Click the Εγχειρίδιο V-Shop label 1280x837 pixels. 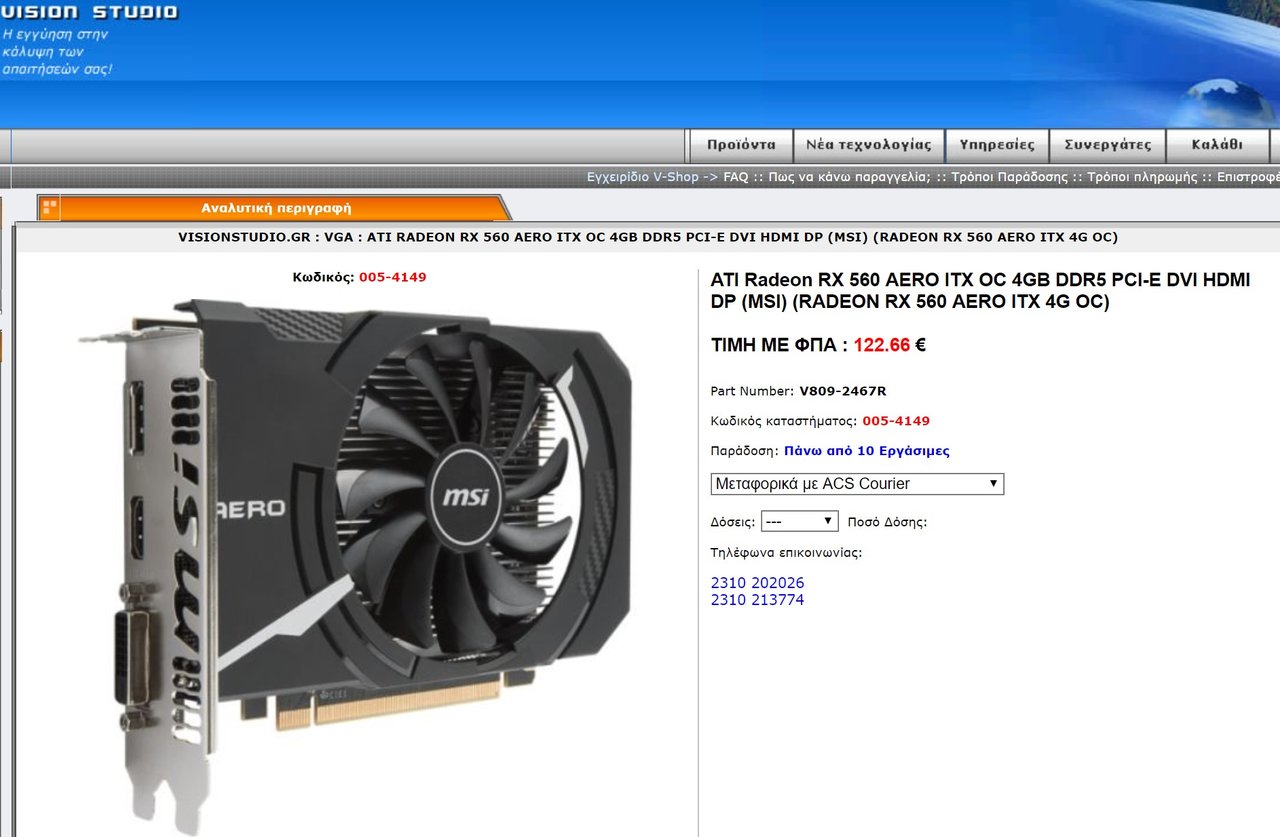point(642,177)
